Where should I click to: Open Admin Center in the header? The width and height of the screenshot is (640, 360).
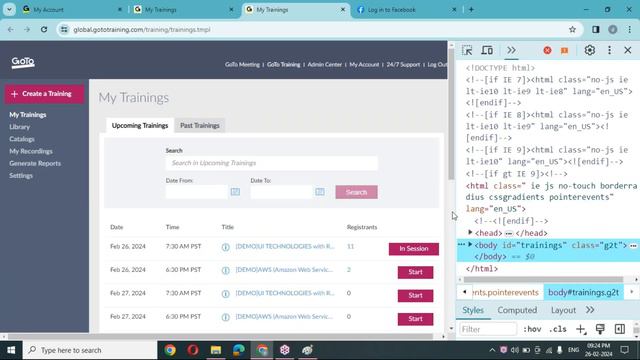[x=324, y=64]
